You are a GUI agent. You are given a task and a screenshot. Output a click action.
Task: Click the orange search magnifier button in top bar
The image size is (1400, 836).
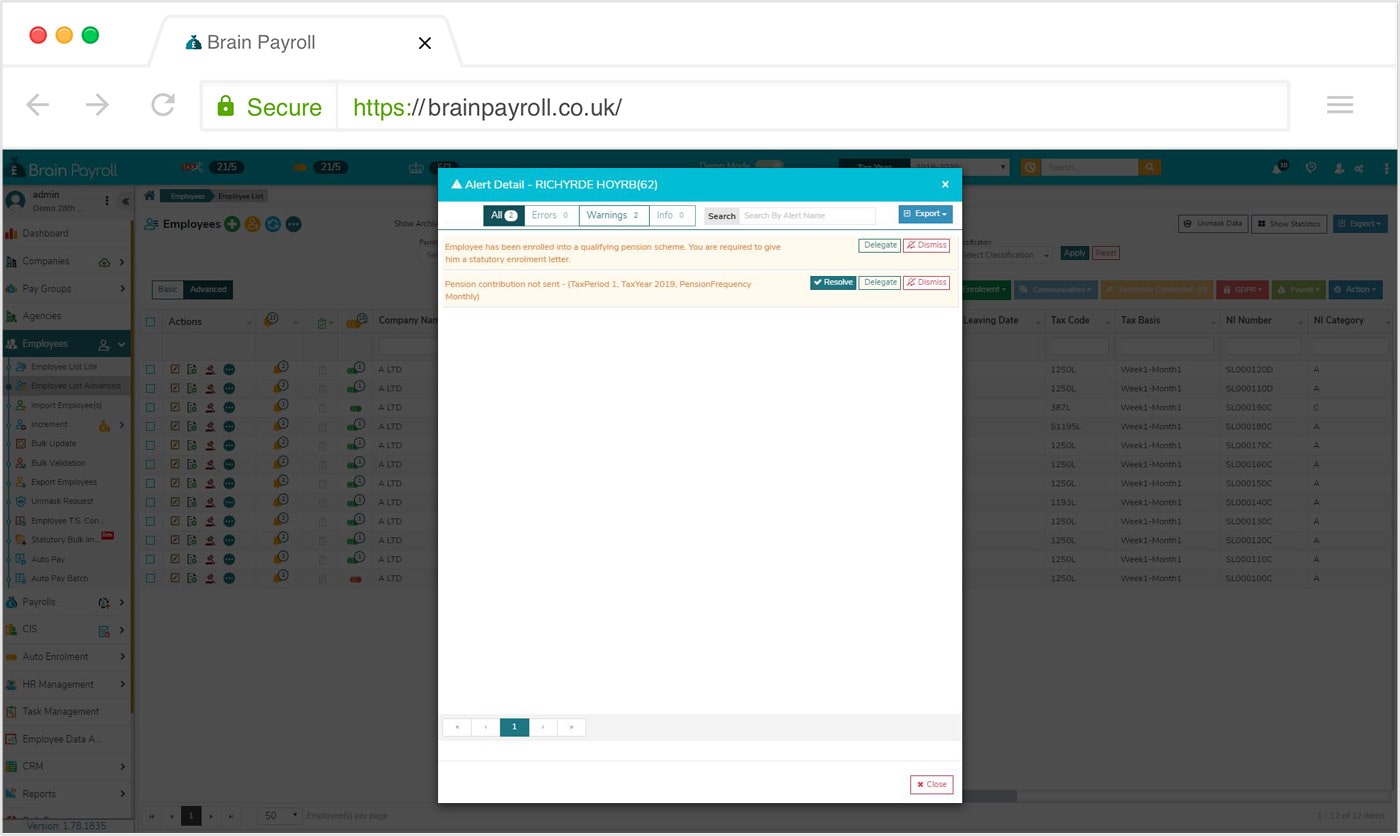click(x=1150, y=167)
